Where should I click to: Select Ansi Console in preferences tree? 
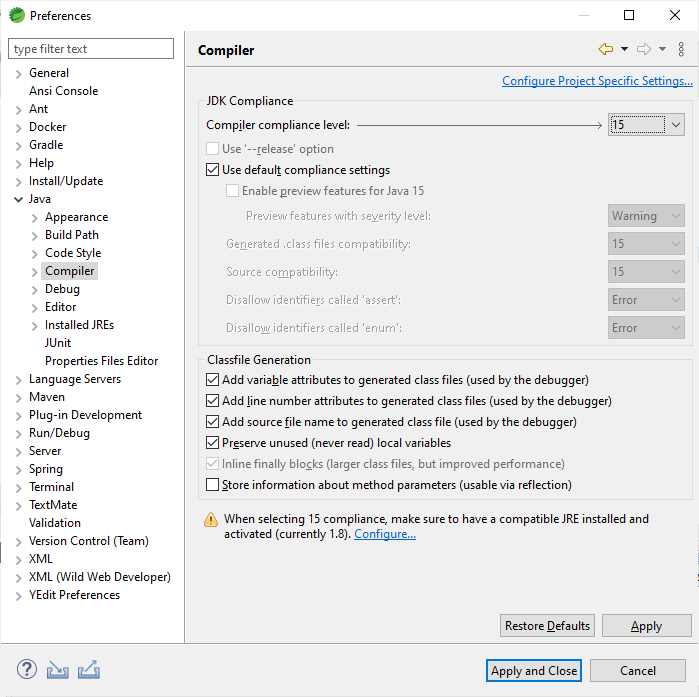pos(63,91)
